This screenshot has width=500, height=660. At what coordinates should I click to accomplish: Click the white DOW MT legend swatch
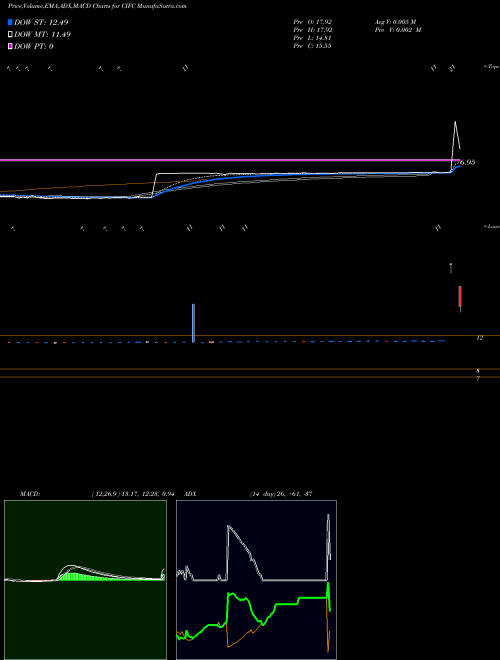click(11, 35)
